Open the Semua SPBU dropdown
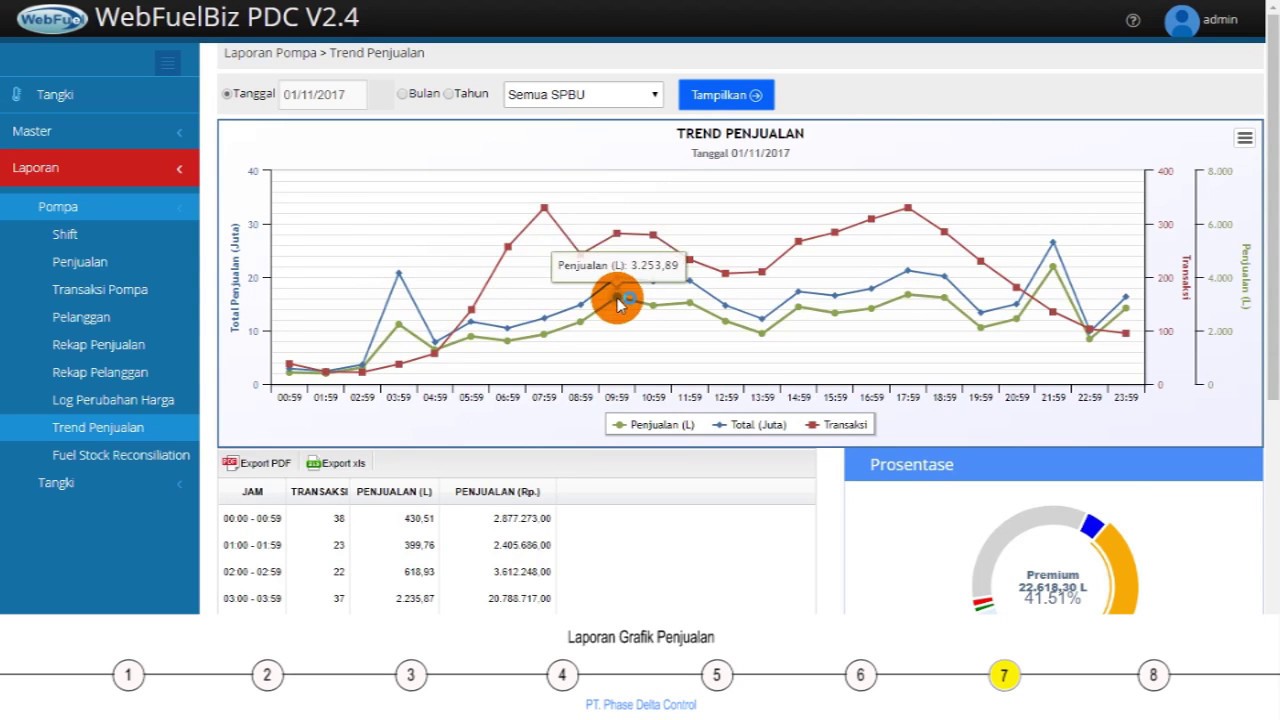The image size is (1280, 720). point(583,95)
